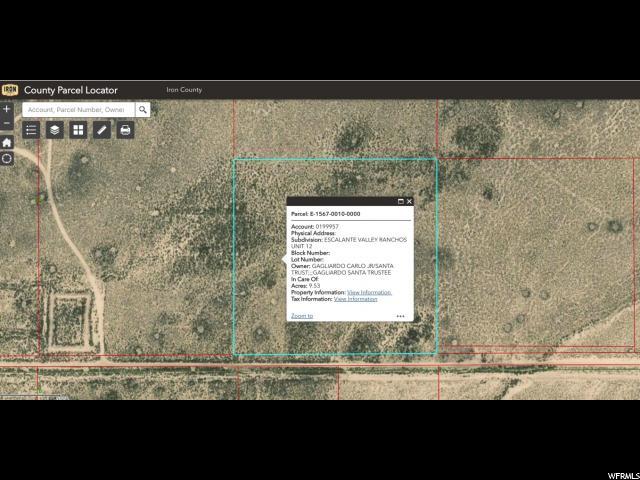Open Tax Information View Information link
Screen dimensions: 640x480
pos(356,299)
